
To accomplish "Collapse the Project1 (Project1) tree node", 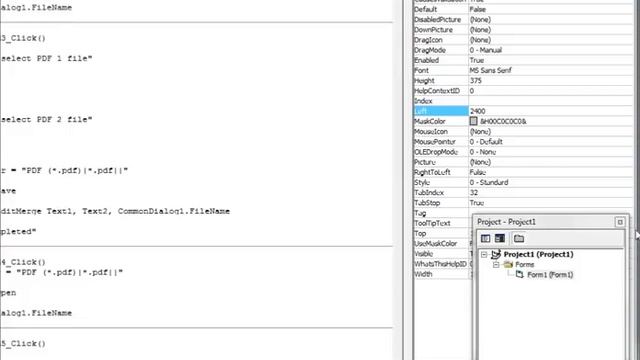I will pyautogui.click(x=484, y=254).
